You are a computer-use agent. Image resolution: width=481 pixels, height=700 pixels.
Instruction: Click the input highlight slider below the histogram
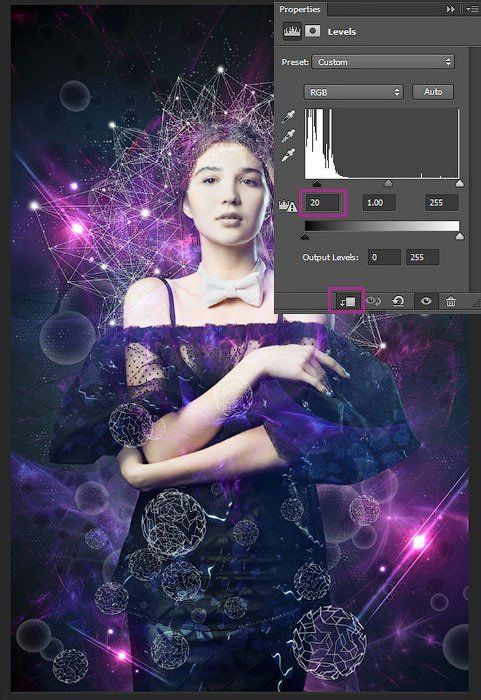460,183
